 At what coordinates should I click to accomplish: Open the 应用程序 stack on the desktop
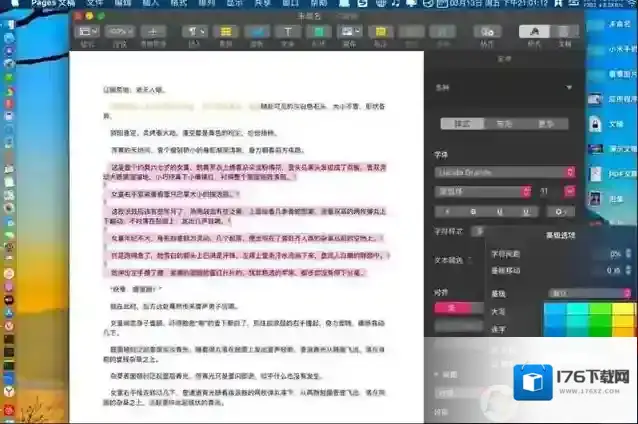tap(612, 99)
